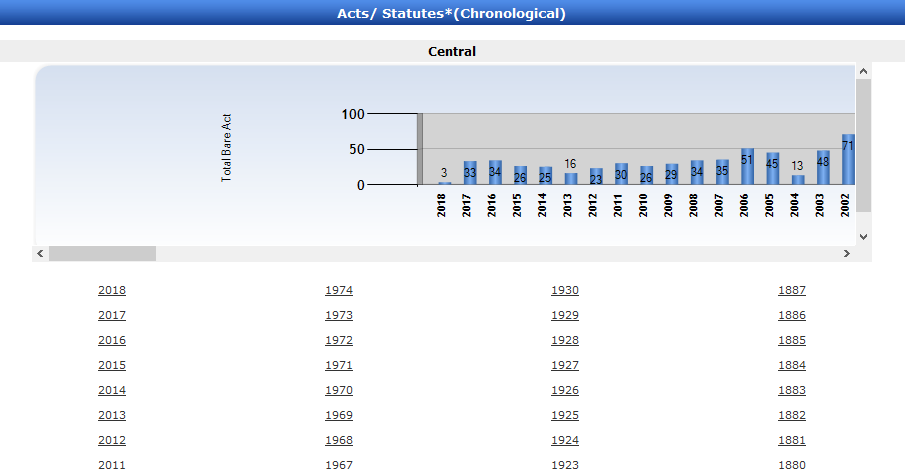
Task: Click the chart's scroll up arrow
Action: (863, 71)
